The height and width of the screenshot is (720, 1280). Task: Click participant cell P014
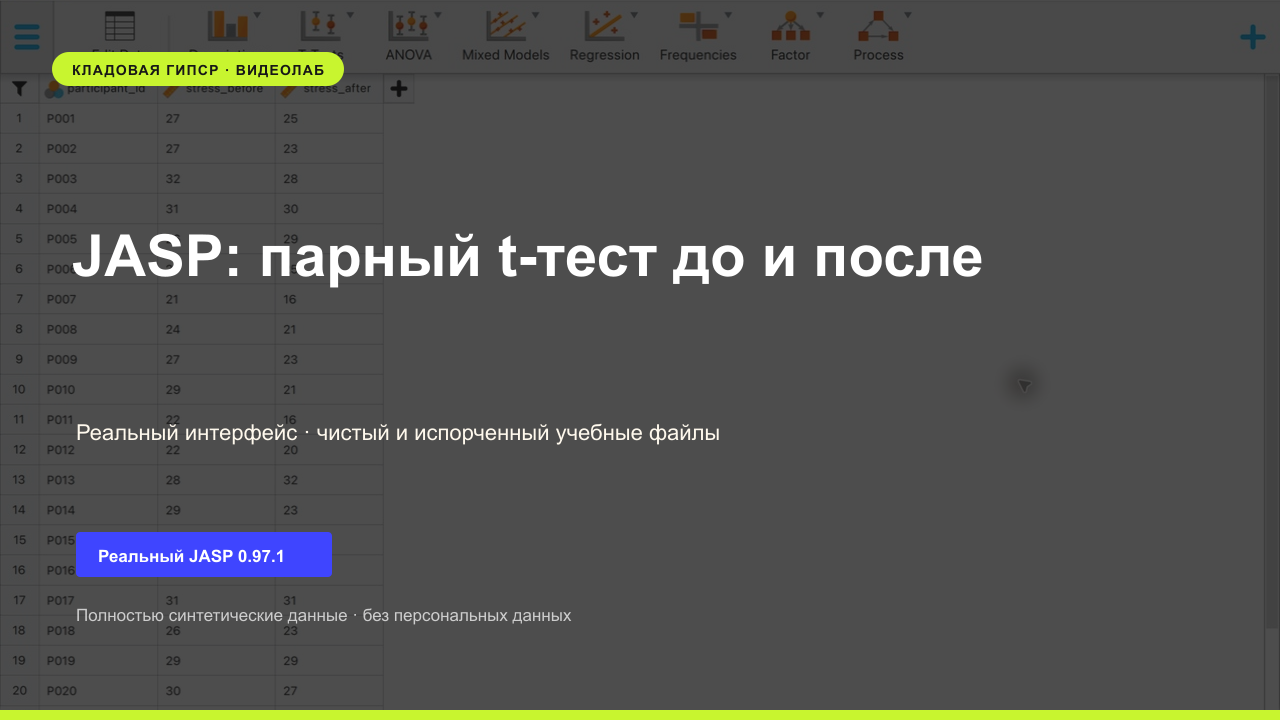[98, 509]
